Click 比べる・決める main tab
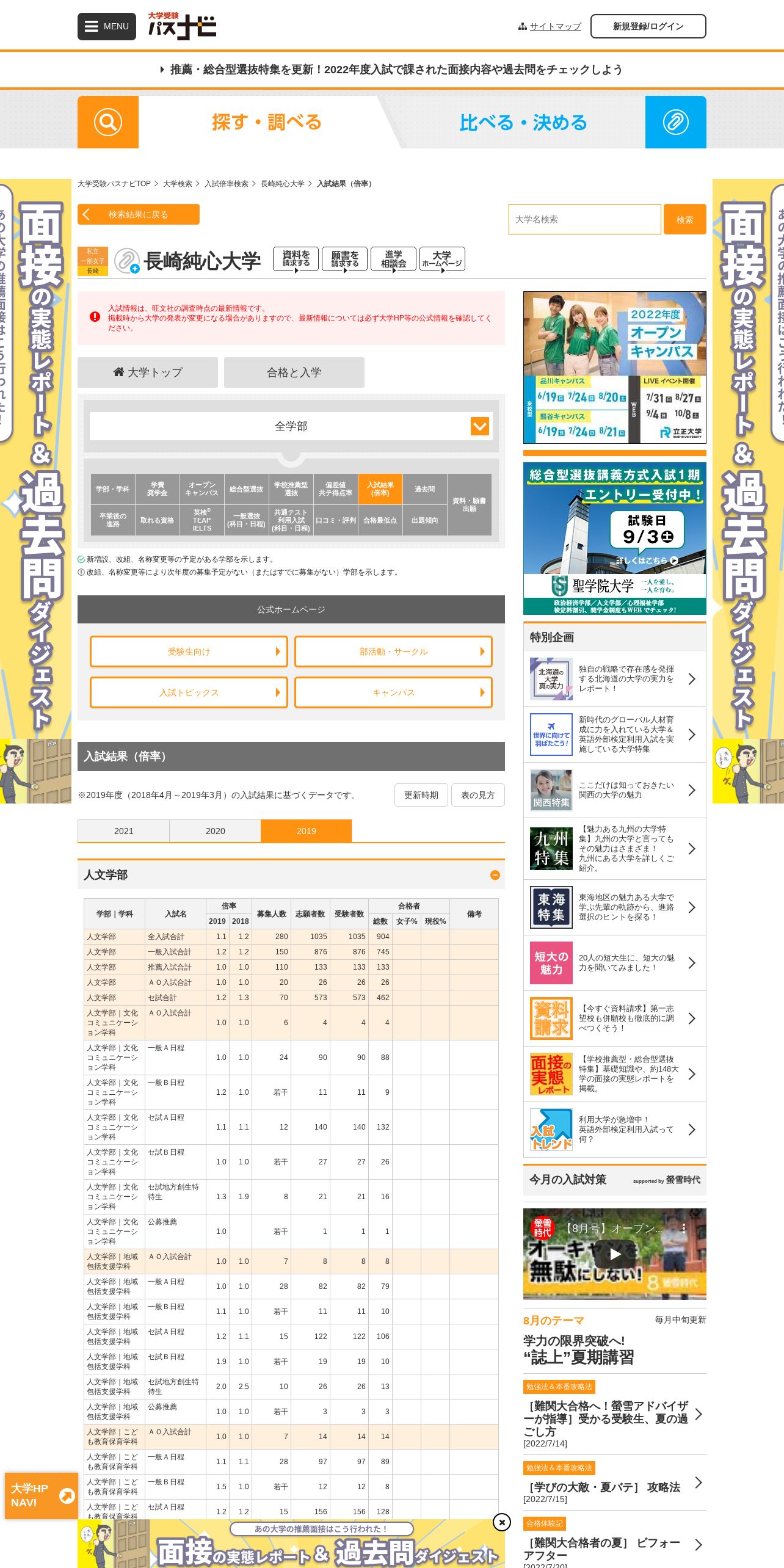The width and height of the screenshot is (784, 1568). pos(523,122)
